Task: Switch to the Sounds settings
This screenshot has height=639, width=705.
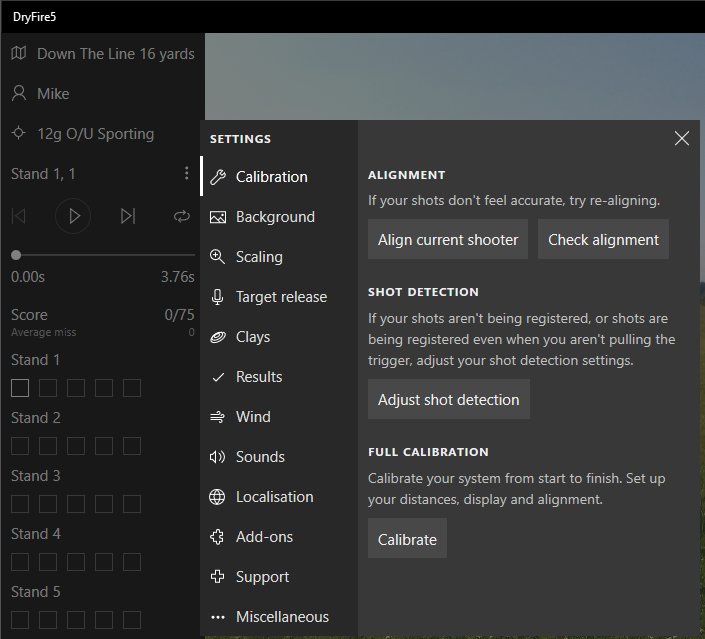Action: point(260,457)
